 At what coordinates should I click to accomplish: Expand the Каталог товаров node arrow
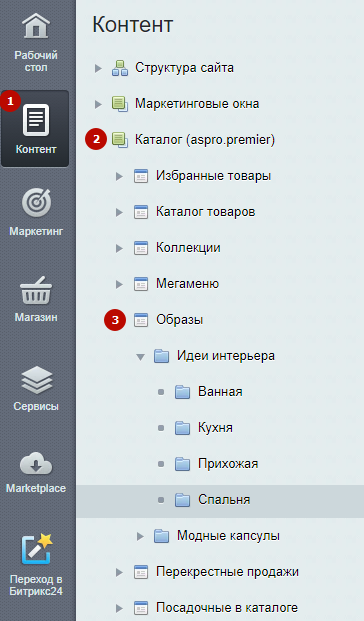119,212
